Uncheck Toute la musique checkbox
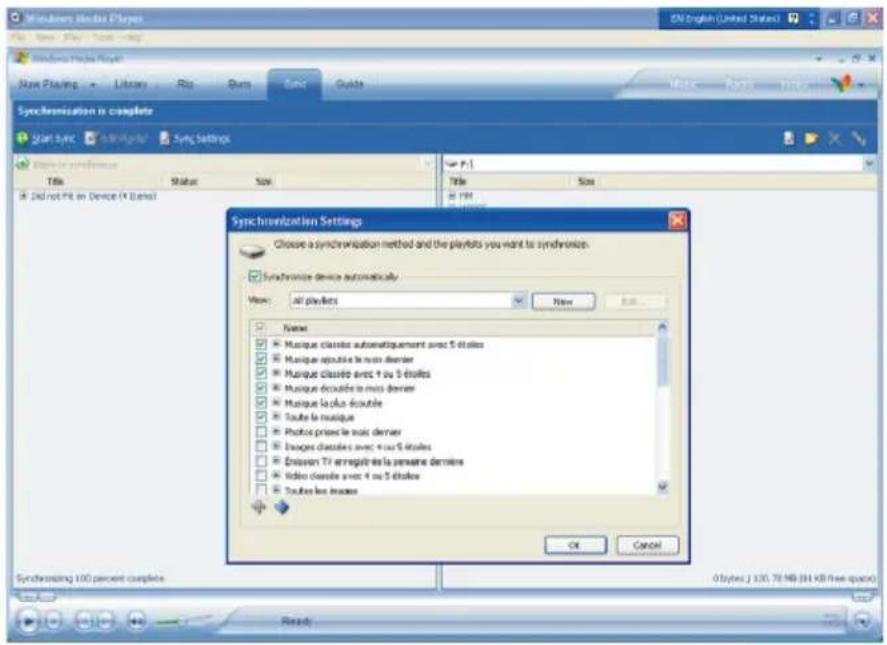Screen dimensions: 887x645 click(x=261, y=417)
